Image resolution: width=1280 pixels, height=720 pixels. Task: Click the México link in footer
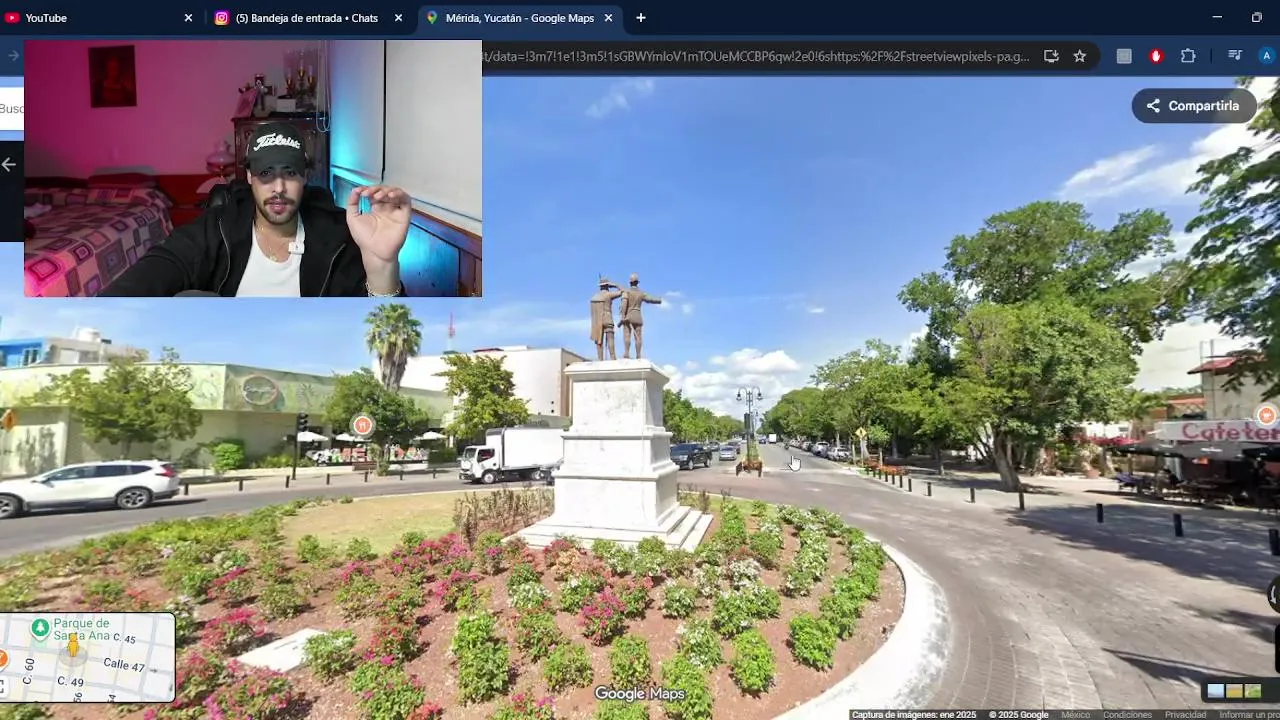(x=1076, y=715)
